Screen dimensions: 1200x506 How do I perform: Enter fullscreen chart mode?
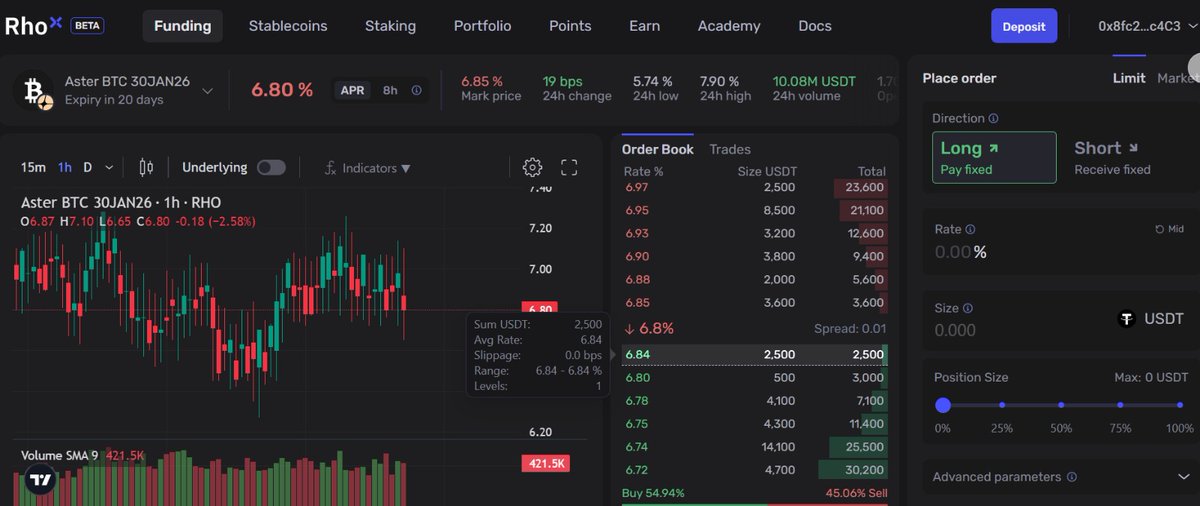pyautogui.click(x=569, y=168)
